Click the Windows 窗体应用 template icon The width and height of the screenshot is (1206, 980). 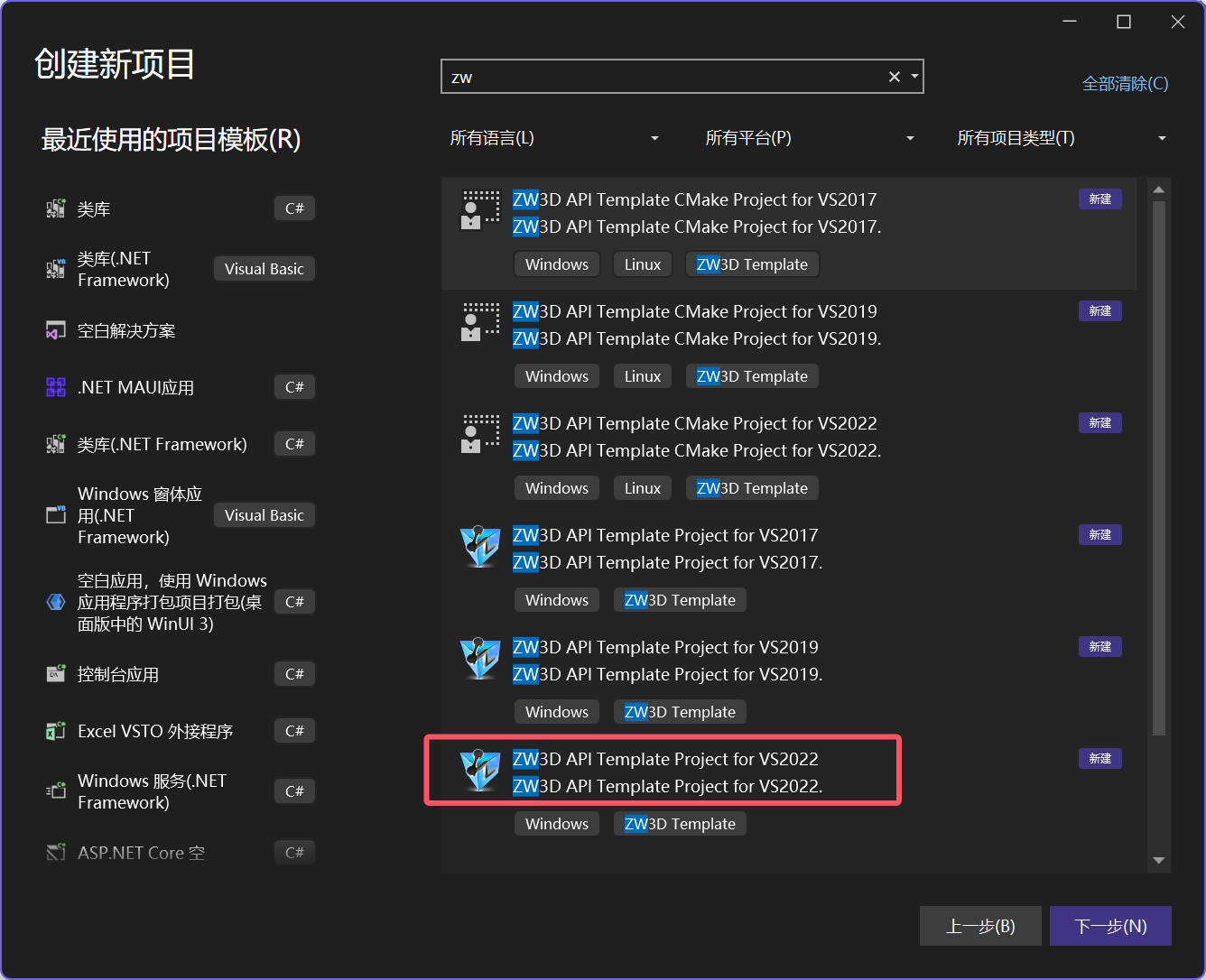(x=56, y=515)
